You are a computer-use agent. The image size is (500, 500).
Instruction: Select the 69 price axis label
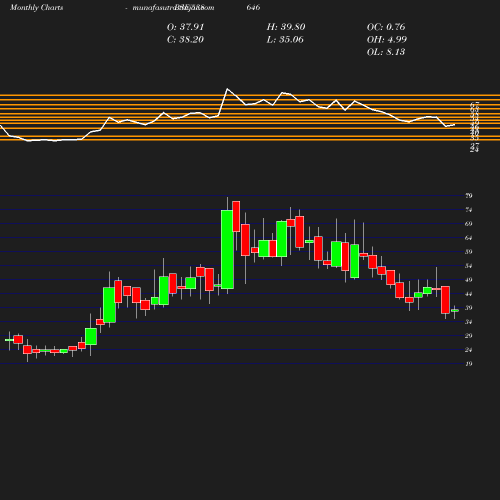pos(469,224)
